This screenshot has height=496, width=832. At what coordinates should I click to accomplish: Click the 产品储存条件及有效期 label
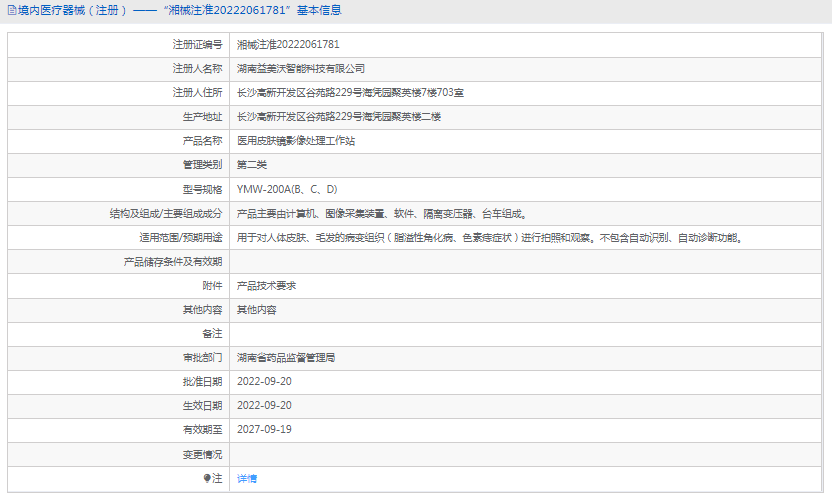pyautogui.click(x=173, y=262)
